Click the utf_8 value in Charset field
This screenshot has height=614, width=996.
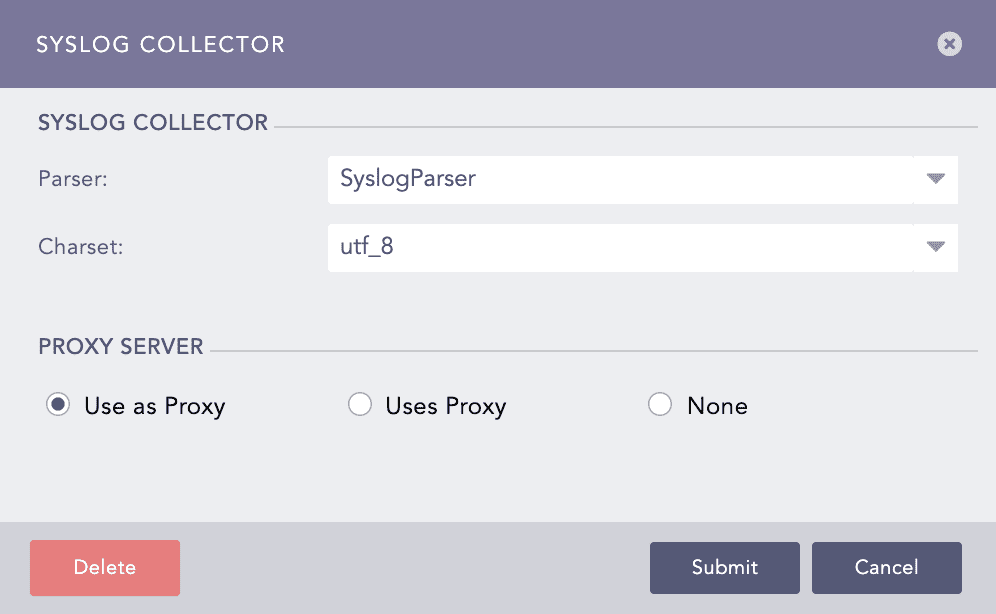click(367, 247)
